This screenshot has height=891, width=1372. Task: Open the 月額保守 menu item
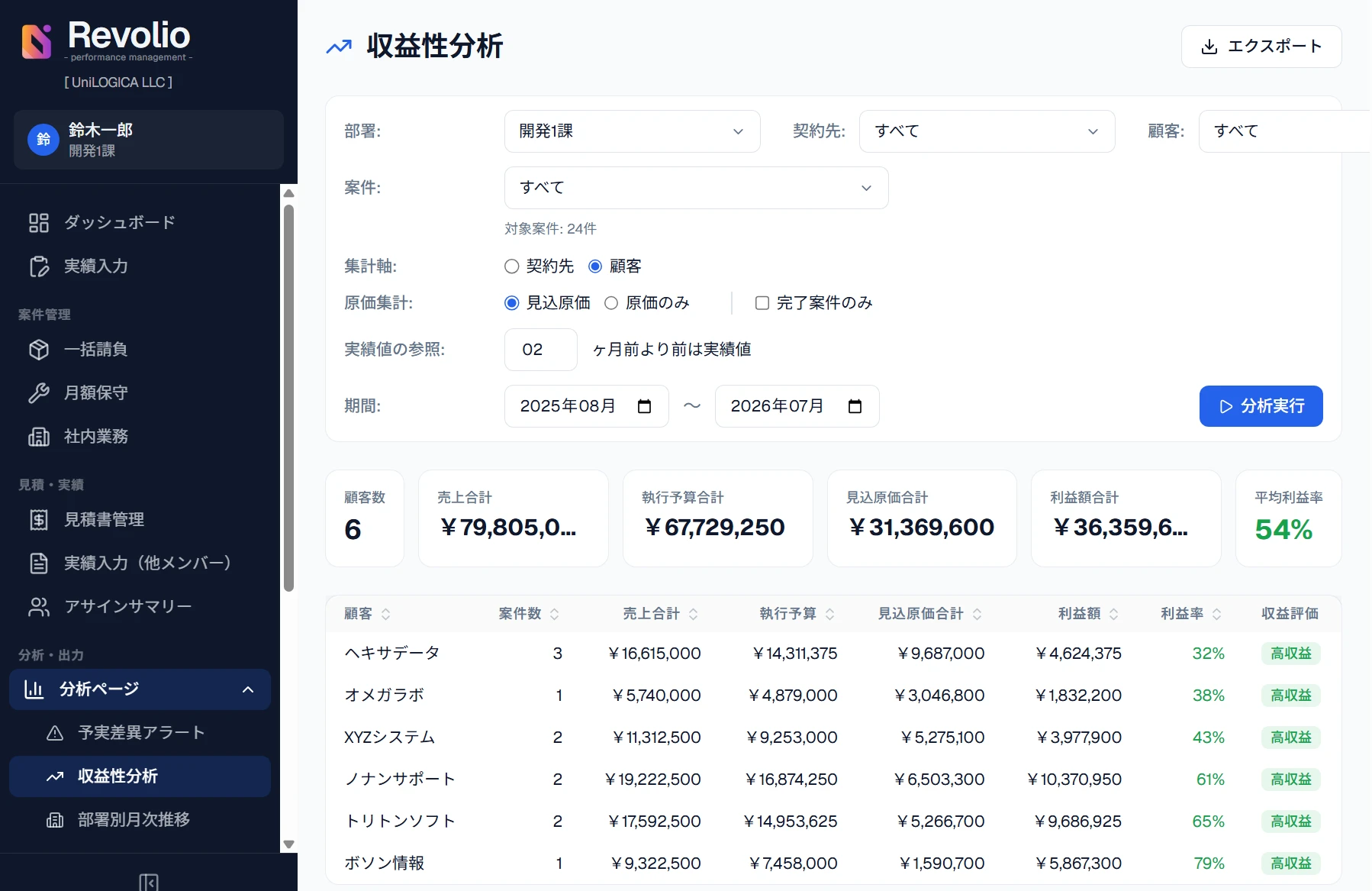coord(140,393)
